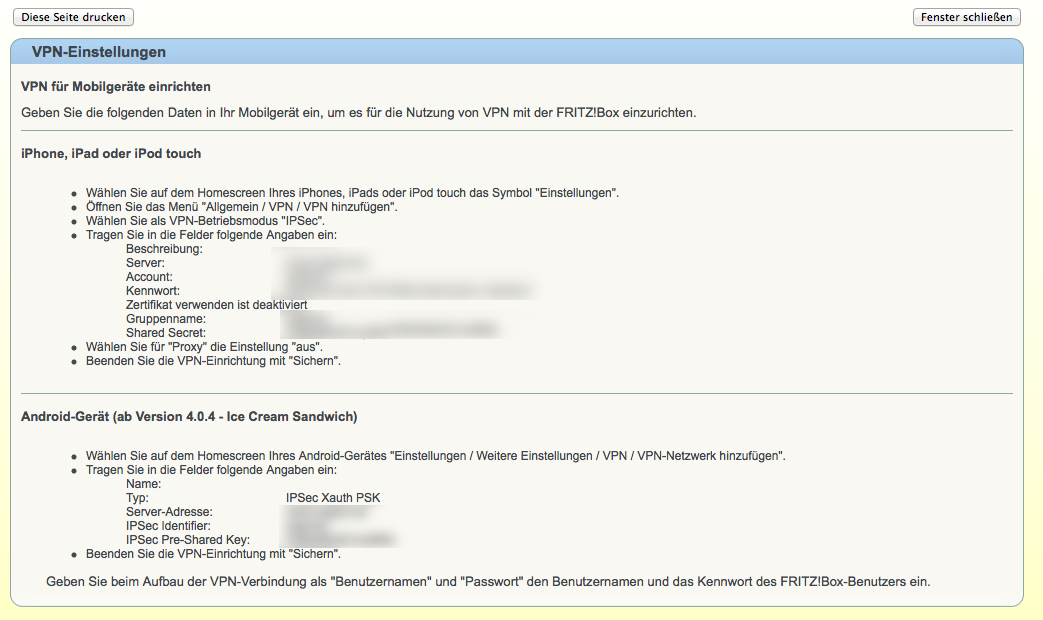Click the "IPSec Xauth PSK" type value
1043x620 pixels.
point(333,498)
